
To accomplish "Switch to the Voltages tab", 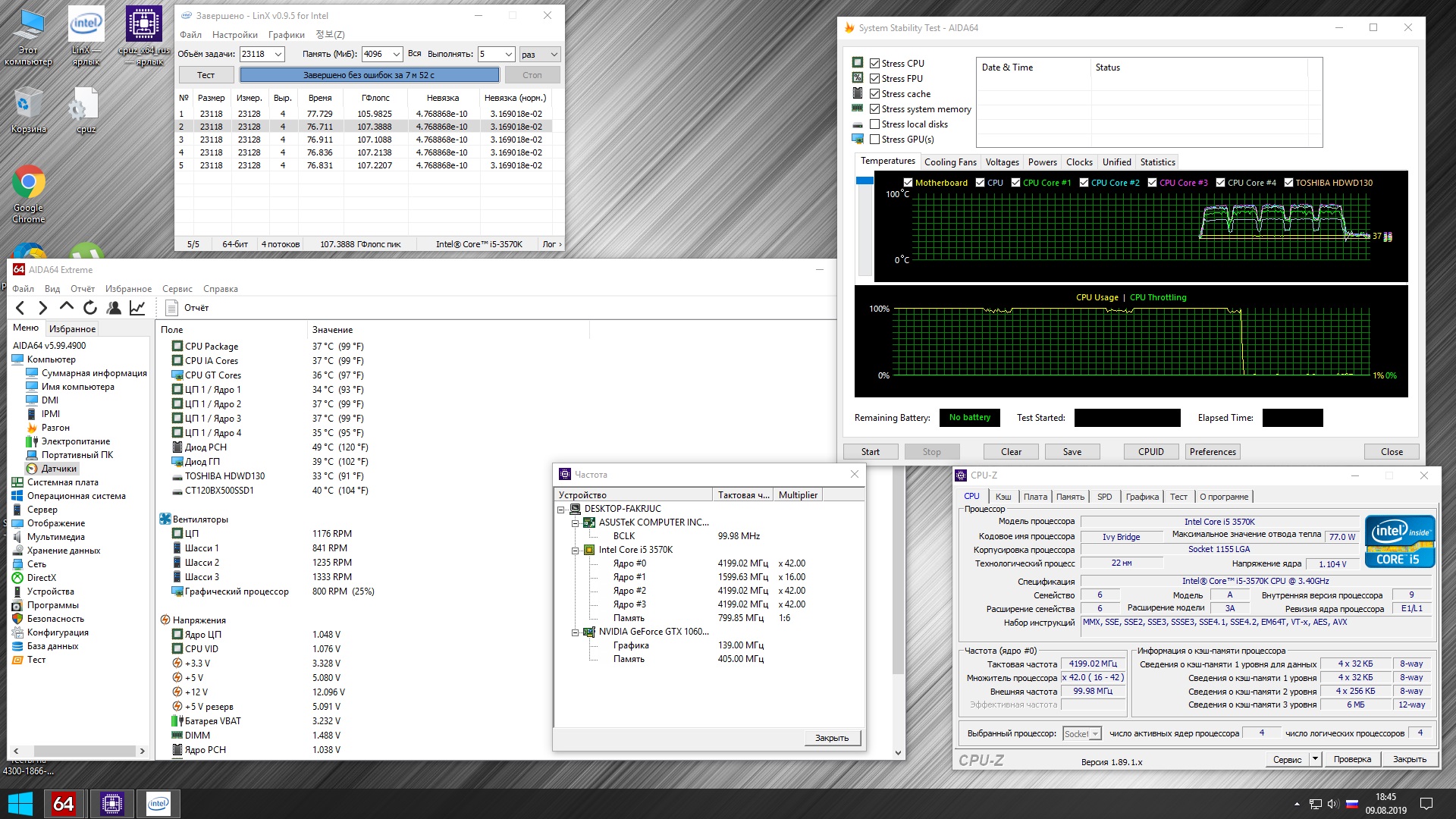I will pos(1002,162).
